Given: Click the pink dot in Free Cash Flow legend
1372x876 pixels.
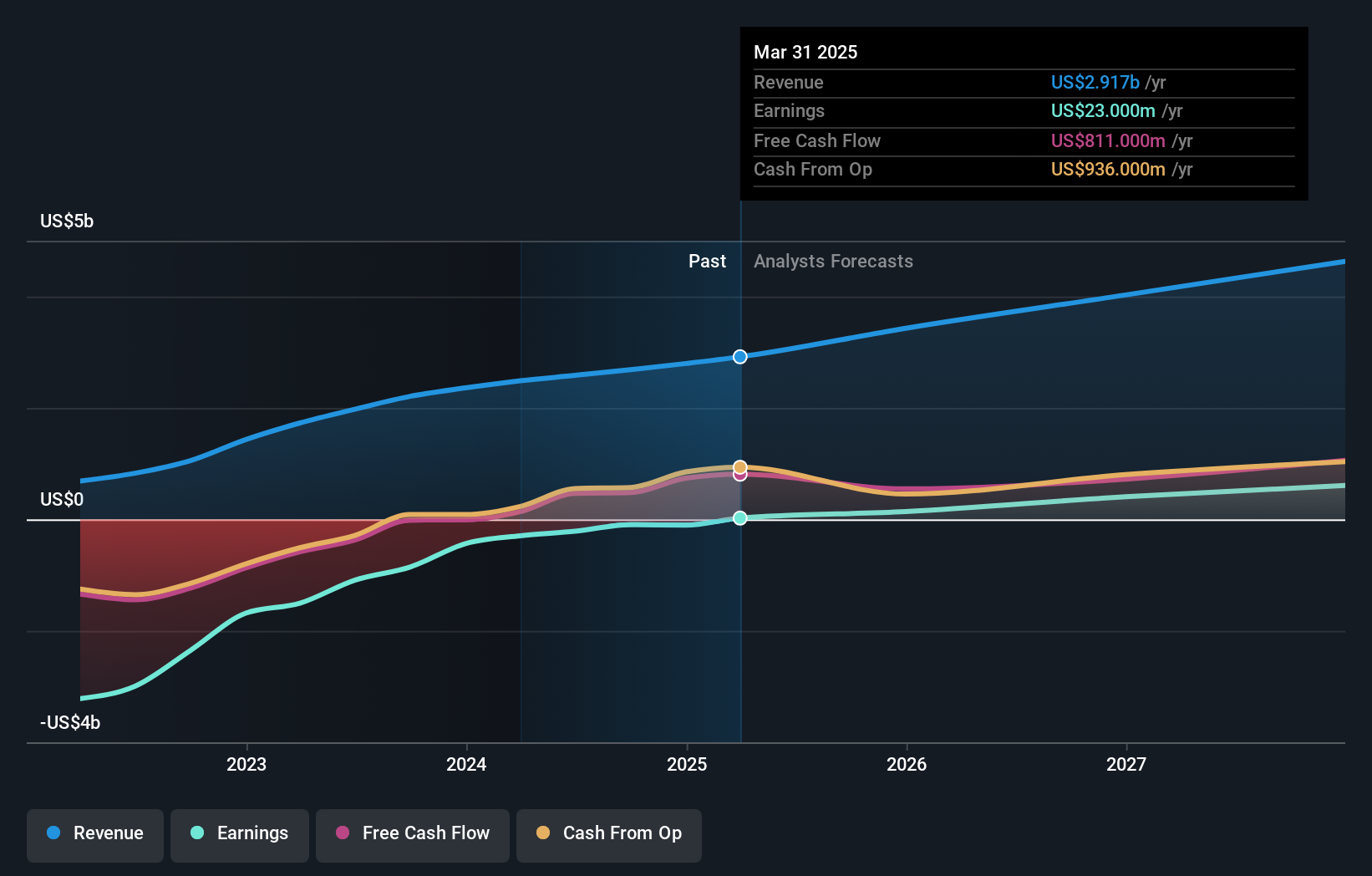Looking at the screenshot, I should click(x=343, y=833).
